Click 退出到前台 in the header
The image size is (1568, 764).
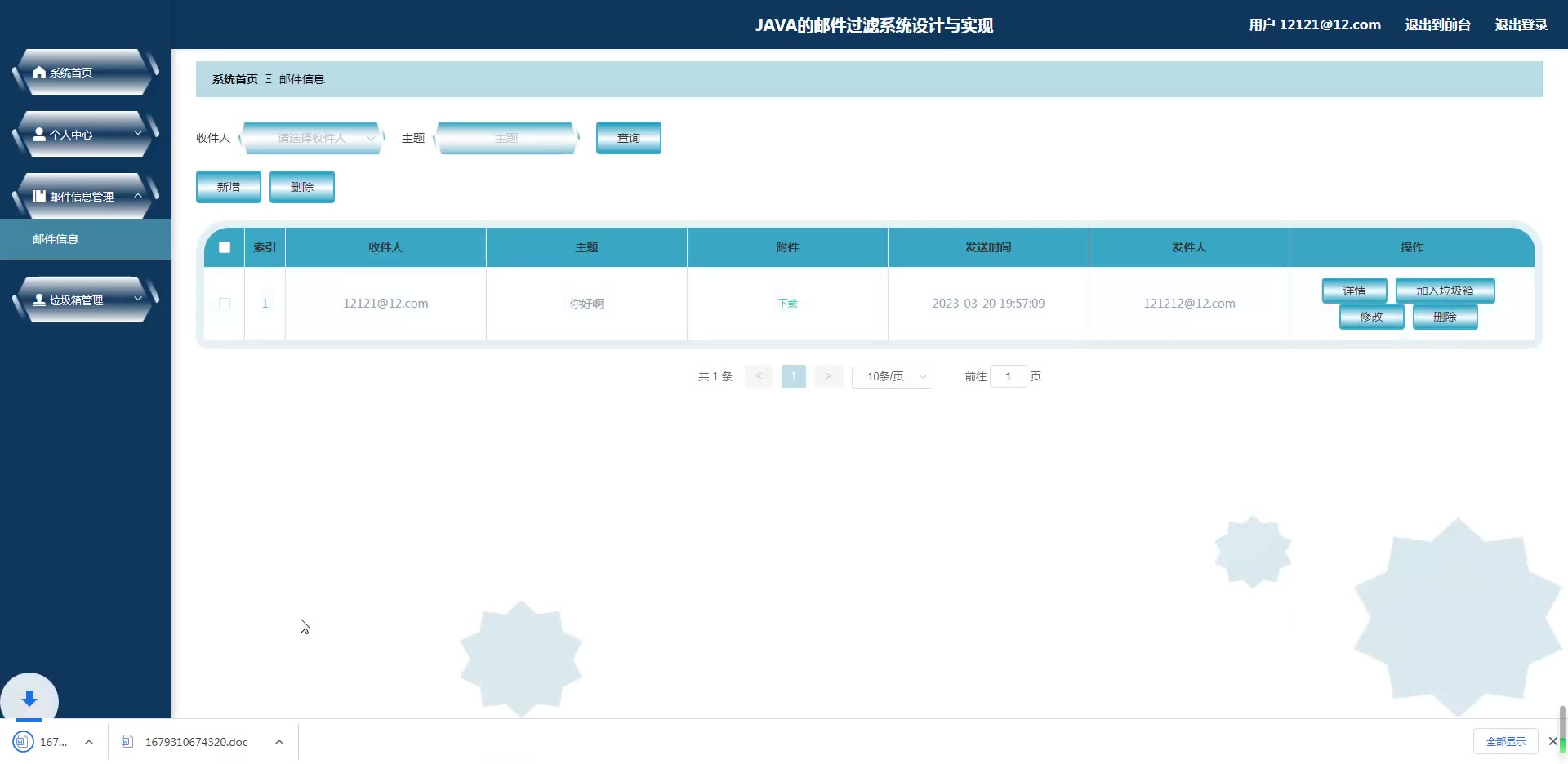(x=1438, y=24)
